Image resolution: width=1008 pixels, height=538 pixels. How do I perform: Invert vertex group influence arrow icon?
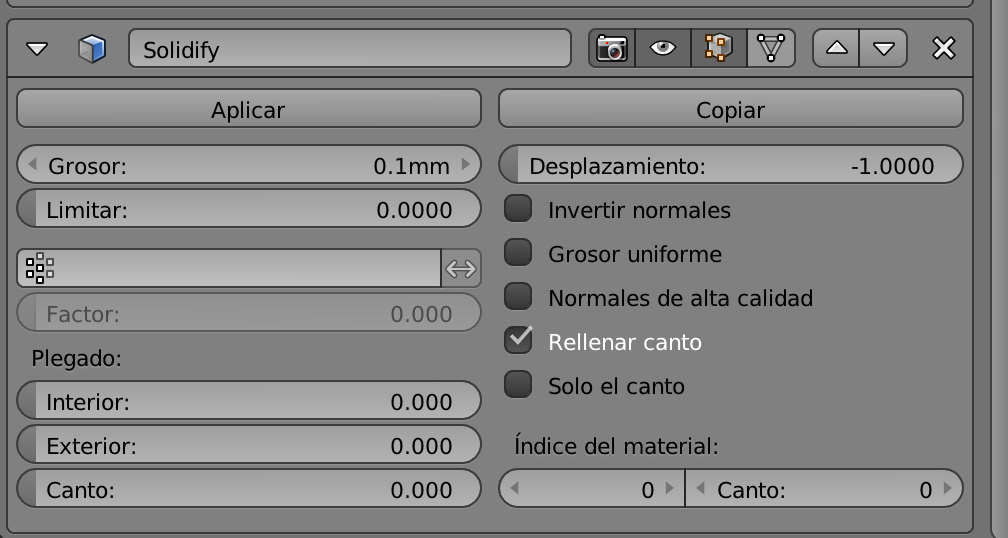pos(460,268)
